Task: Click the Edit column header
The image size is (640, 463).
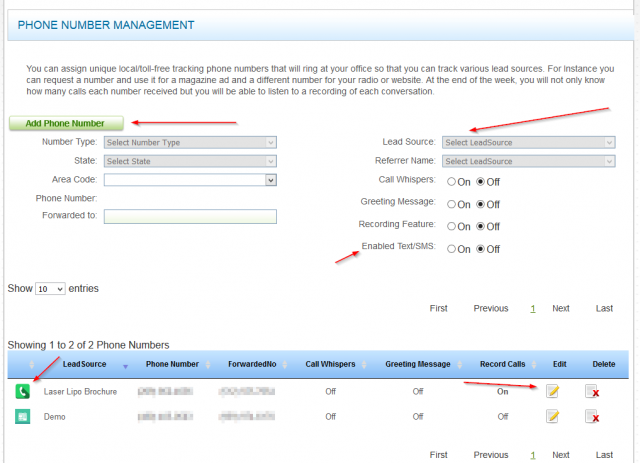Action: [560, 364]
